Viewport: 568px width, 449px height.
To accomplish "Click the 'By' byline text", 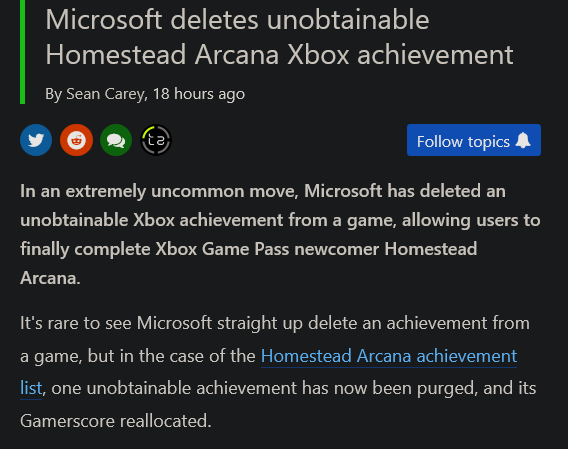I will click(x=54, y=94).
